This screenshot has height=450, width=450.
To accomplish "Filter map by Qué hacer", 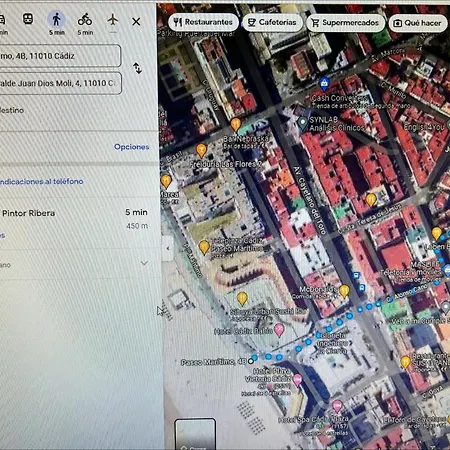I will click(418, 23).
